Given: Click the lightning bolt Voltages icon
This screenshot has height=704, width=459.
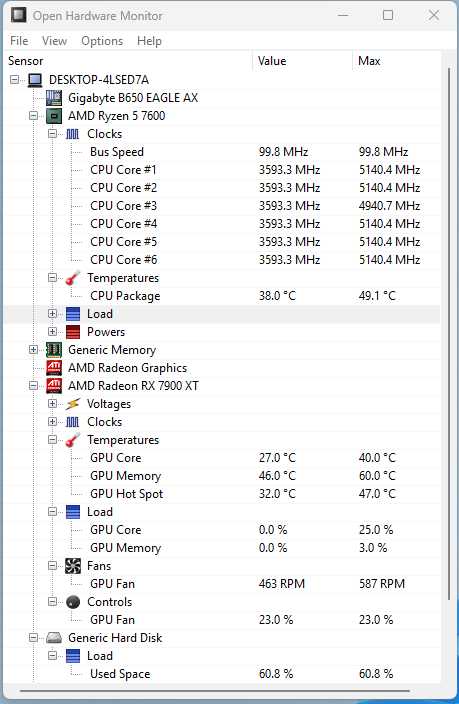Looking at the screenshot, I should coord(73,404).
